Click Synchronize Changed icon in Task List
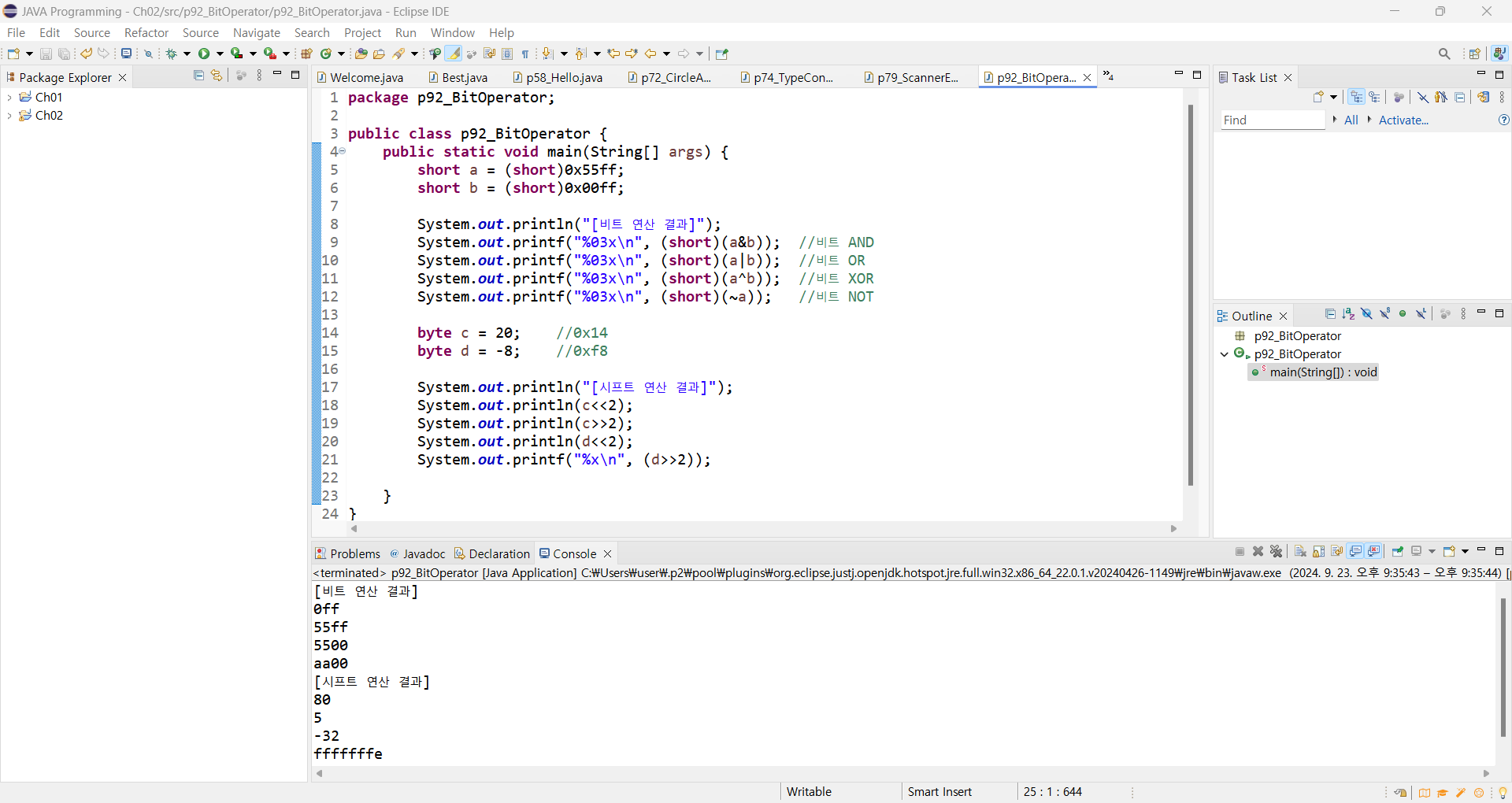The width and height of the screenshot is (1512, 803). pyautogui.click(x=1484, y=97)
